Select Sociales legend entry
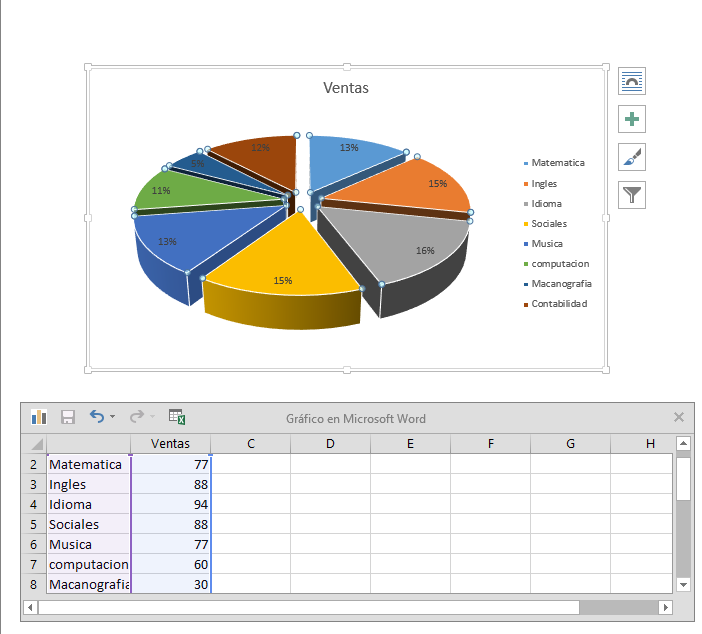The width and height of the screenshot is (702, 634). (545, 224)
